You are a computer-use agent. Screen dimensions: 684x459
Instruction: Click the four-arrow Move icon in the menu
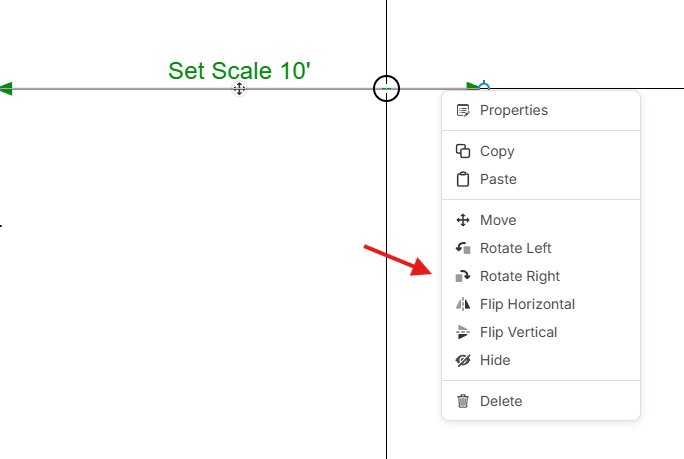point(463,220)
